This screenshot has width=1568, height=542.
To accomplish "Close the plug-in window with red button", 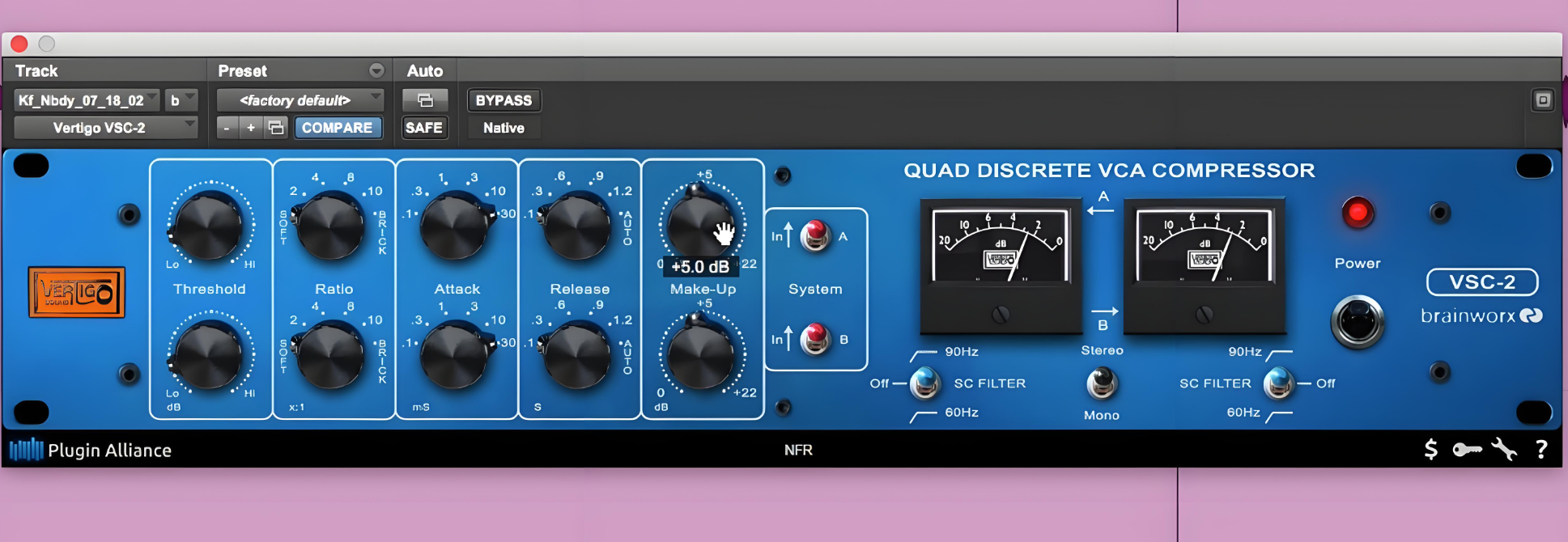I will pyautogui.click(x=19, y=44).
